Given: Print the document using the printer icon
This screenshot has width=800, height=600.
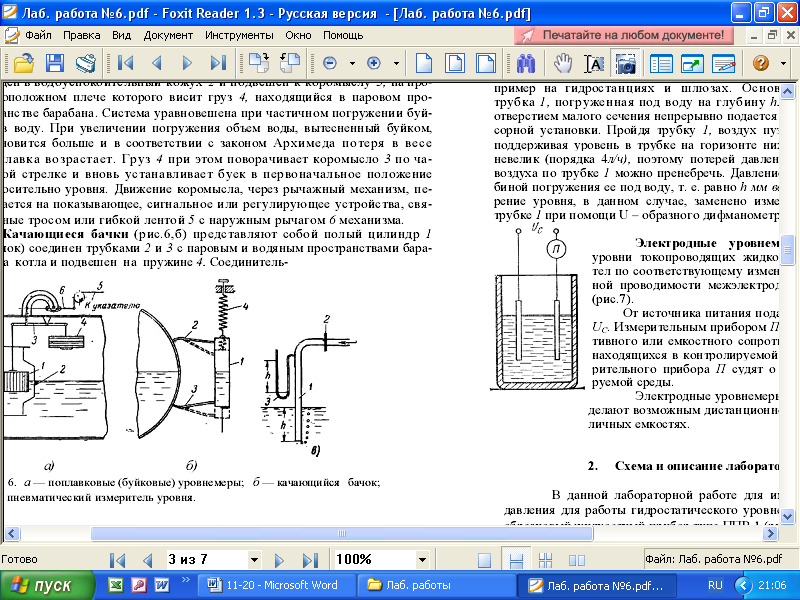Looking at the screenshot, I should point(86,63).
